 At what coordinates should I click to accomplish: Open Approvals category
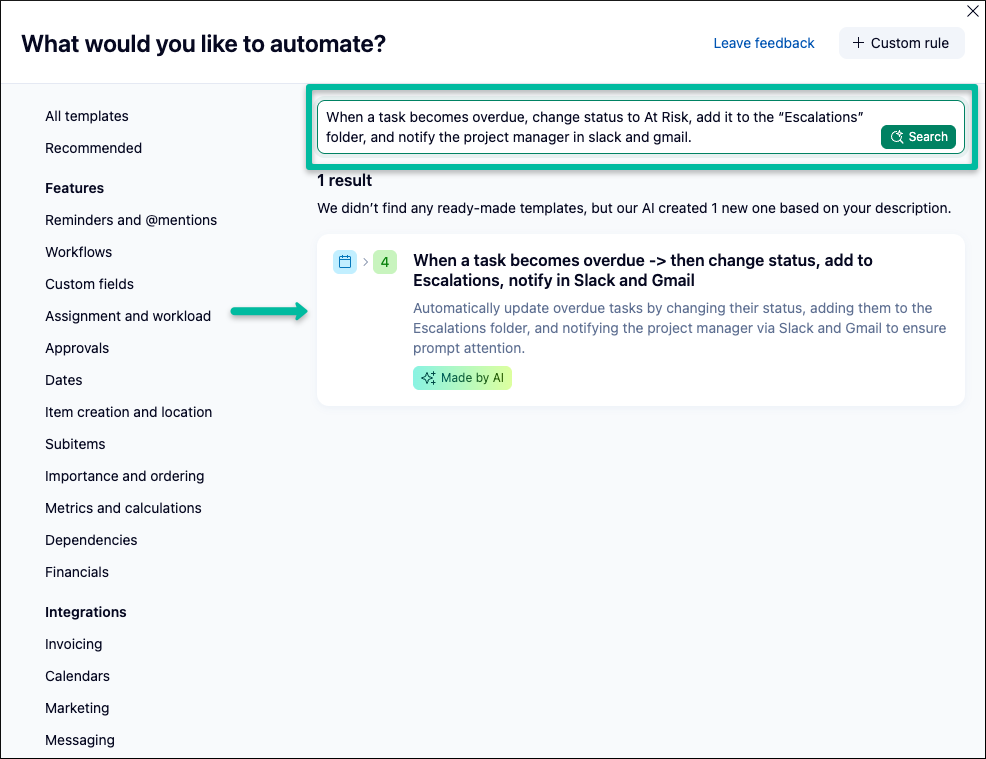click(x=77, y=348)
